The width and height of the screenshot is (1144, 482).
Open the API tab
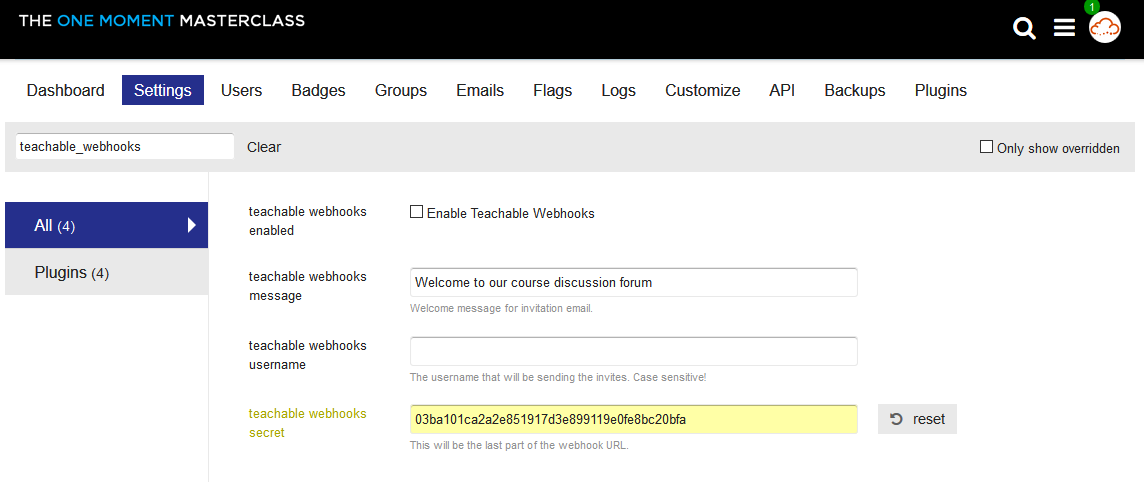pos(782,90)
